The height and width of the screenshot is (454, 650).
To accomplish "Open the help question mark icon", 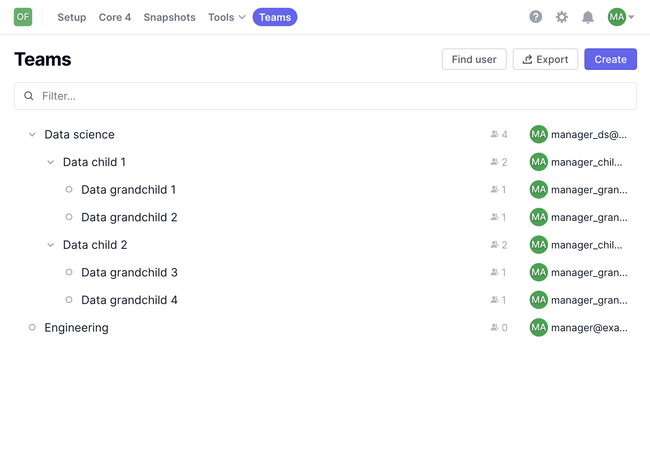I will (x=536, y=17).
